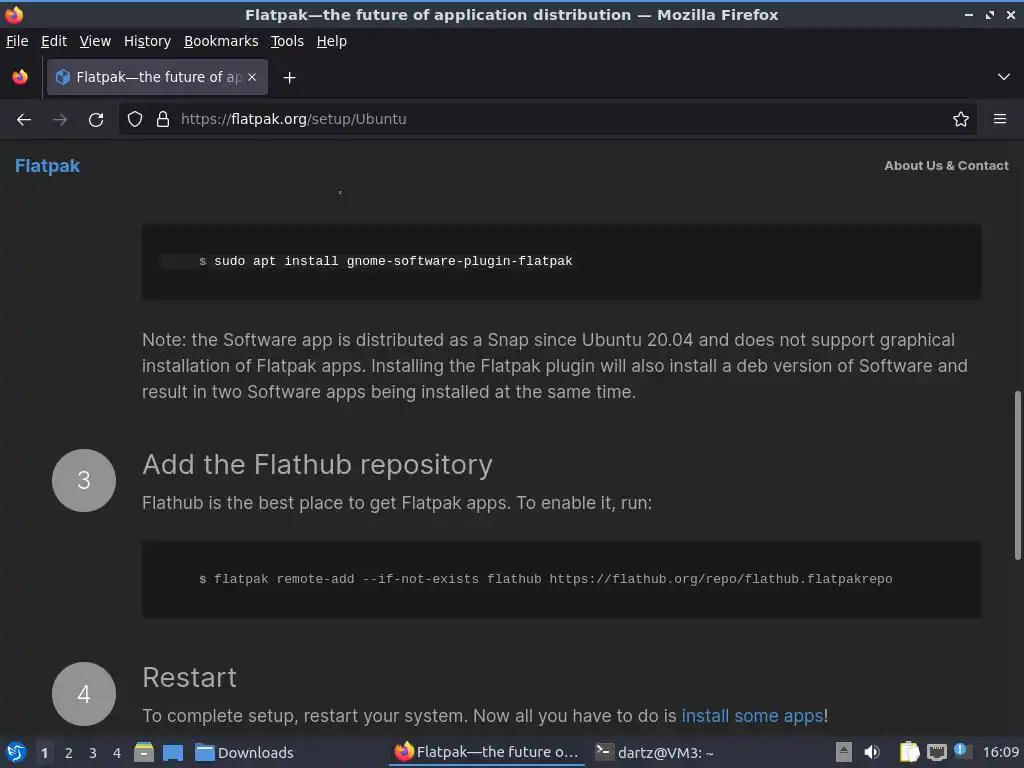Open update notifier tray icon

(x=961, y=750)
